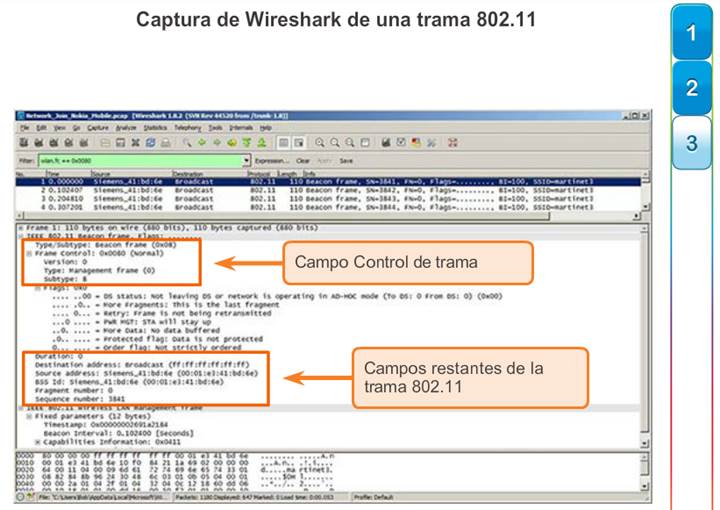
Task: Open the filter history dropdown arrow
Action: pos(247,161)
